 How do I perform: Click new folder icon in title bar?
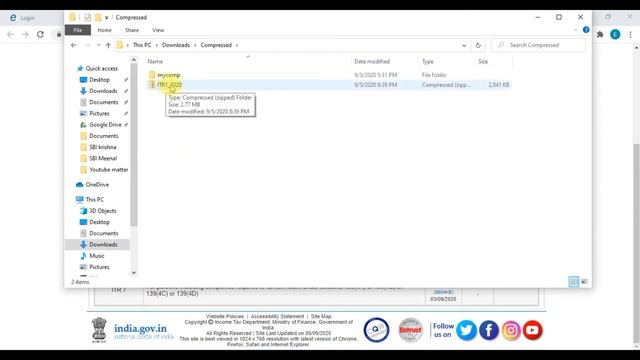point(98,18)
